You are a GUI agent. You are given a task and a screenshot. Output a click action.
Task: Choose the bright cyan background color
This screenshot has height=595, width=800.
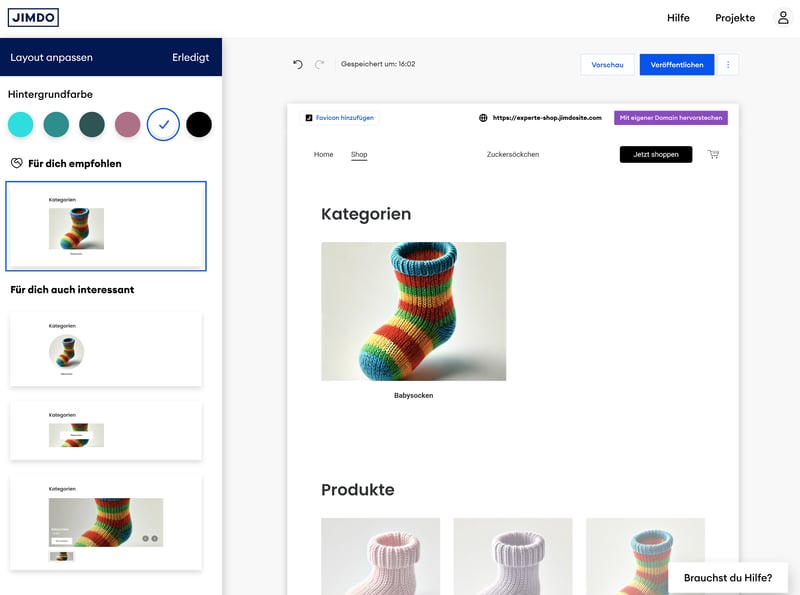tap(20, 125)
